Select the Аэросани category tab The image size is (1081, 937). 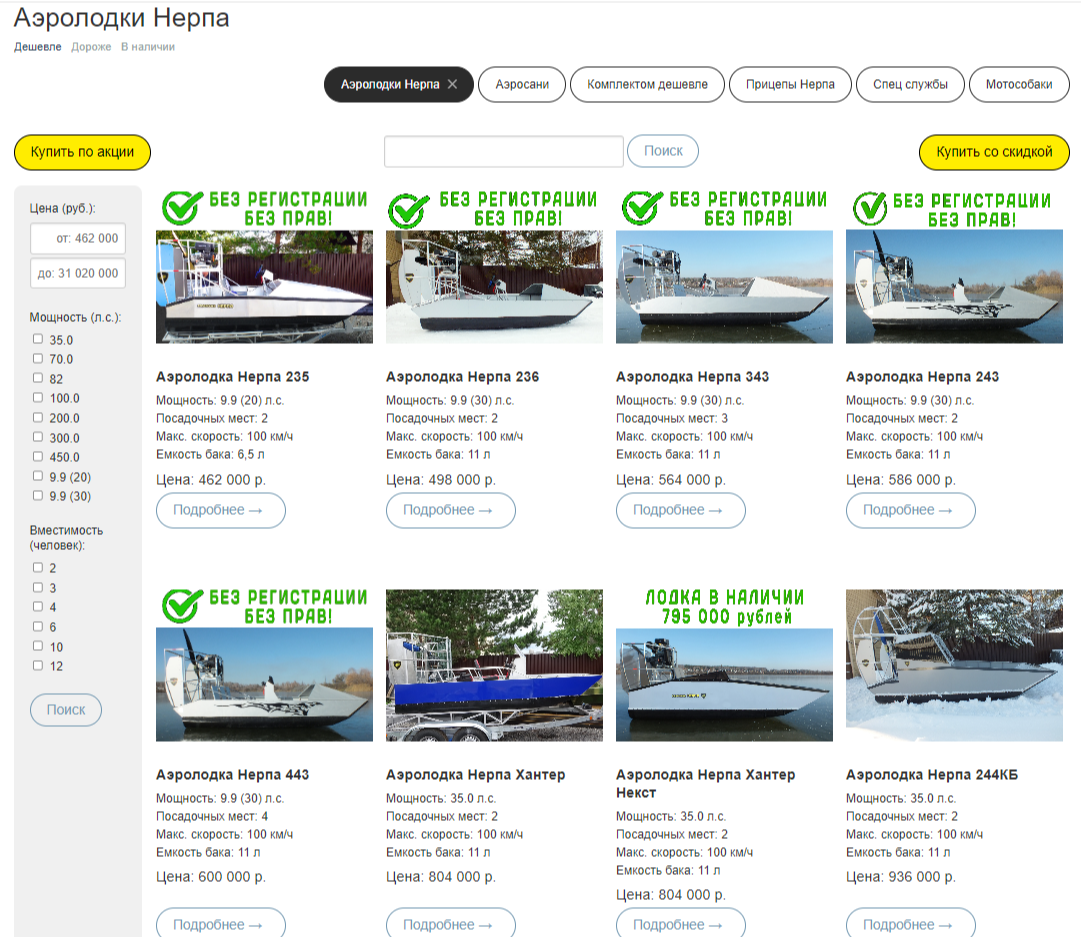coord(522,84)
